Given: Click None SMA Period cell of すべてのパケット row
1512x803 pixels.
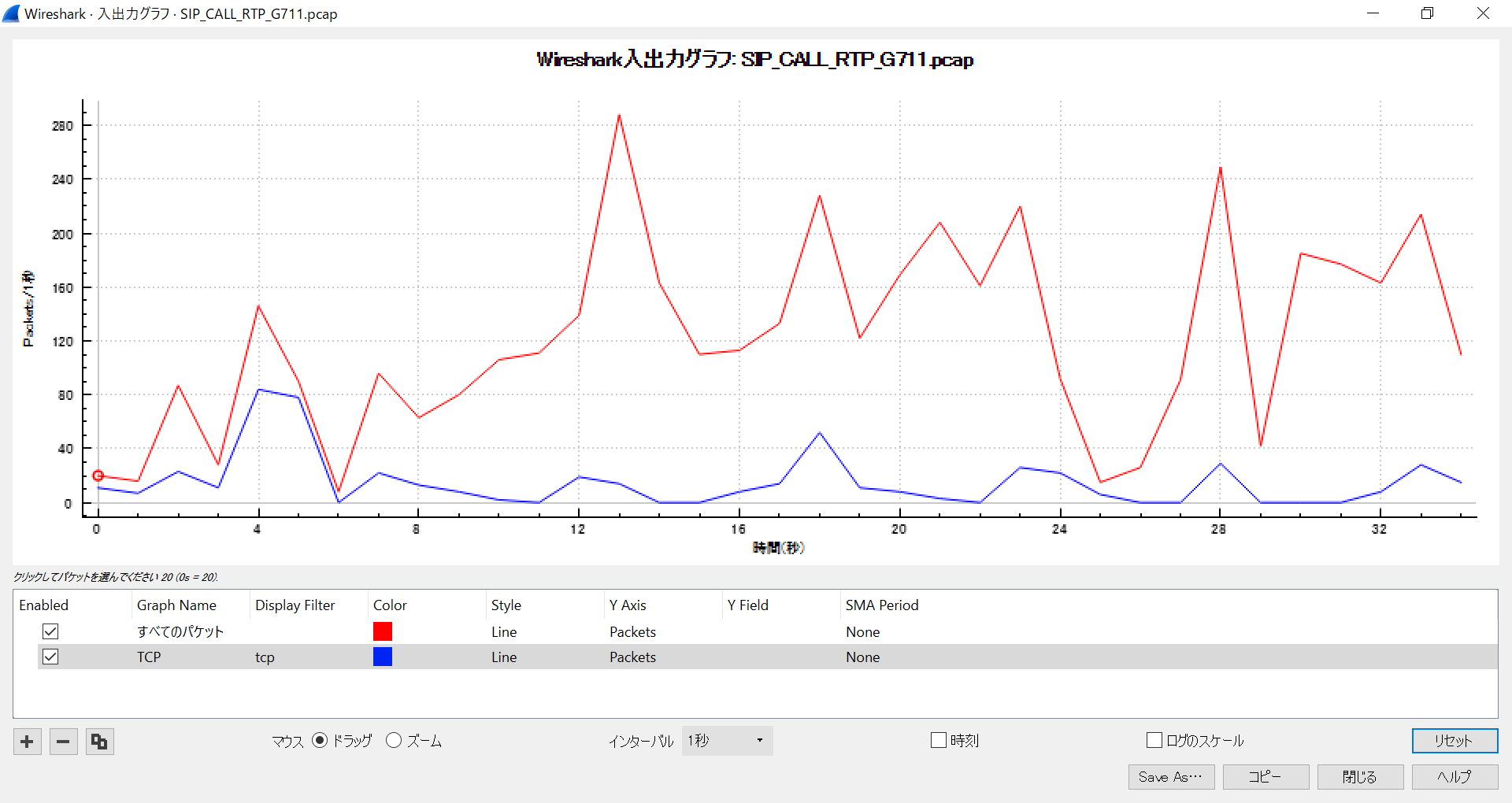Looking at the screenshot, I should tap(862, 631).
